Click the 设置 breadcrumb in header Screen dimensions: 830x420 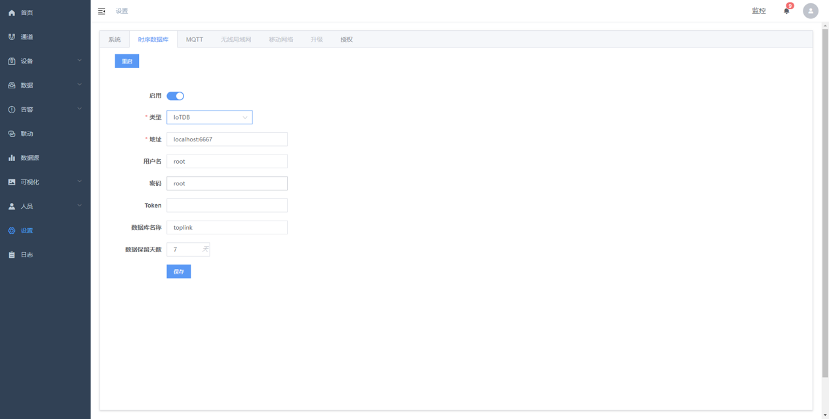point(122,11)
